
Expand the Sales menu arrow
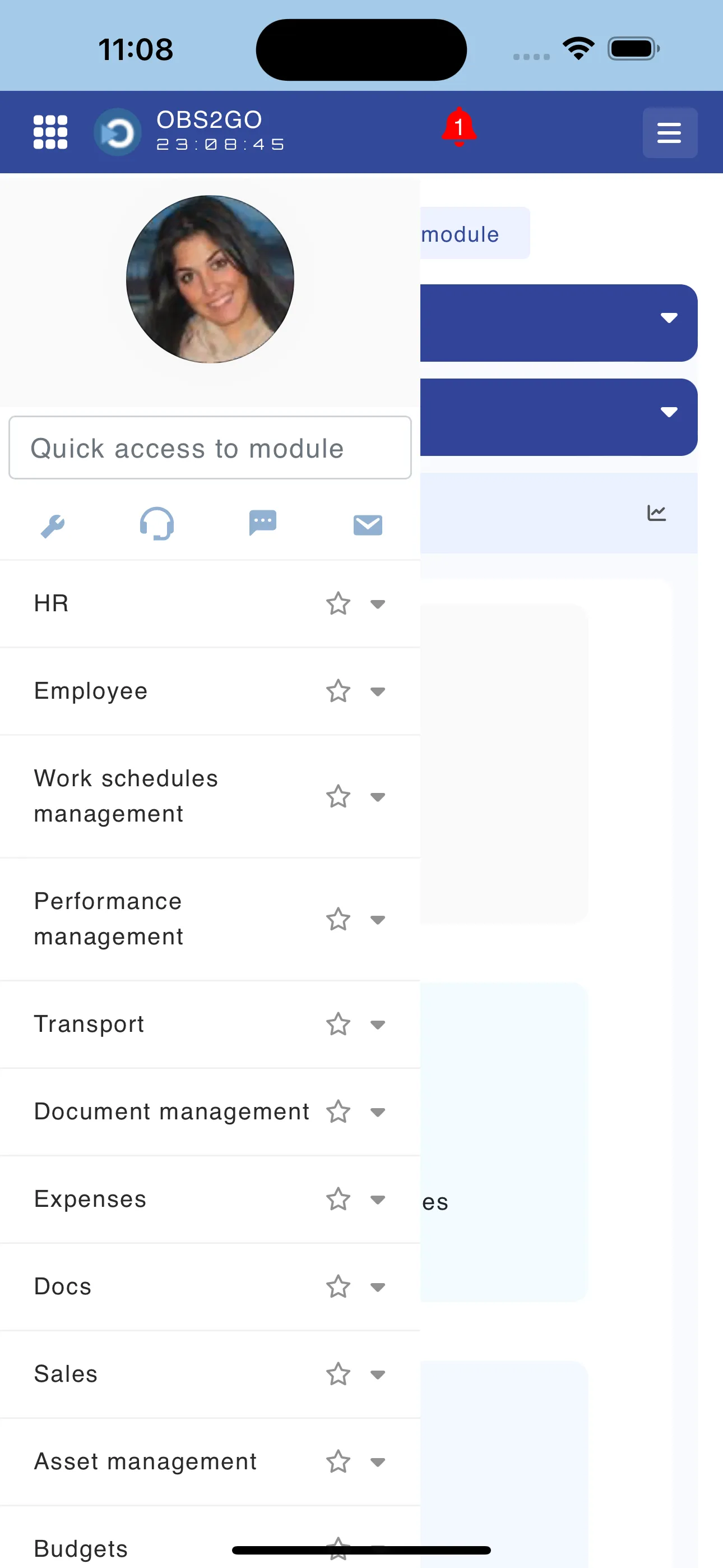[378, 1375]
